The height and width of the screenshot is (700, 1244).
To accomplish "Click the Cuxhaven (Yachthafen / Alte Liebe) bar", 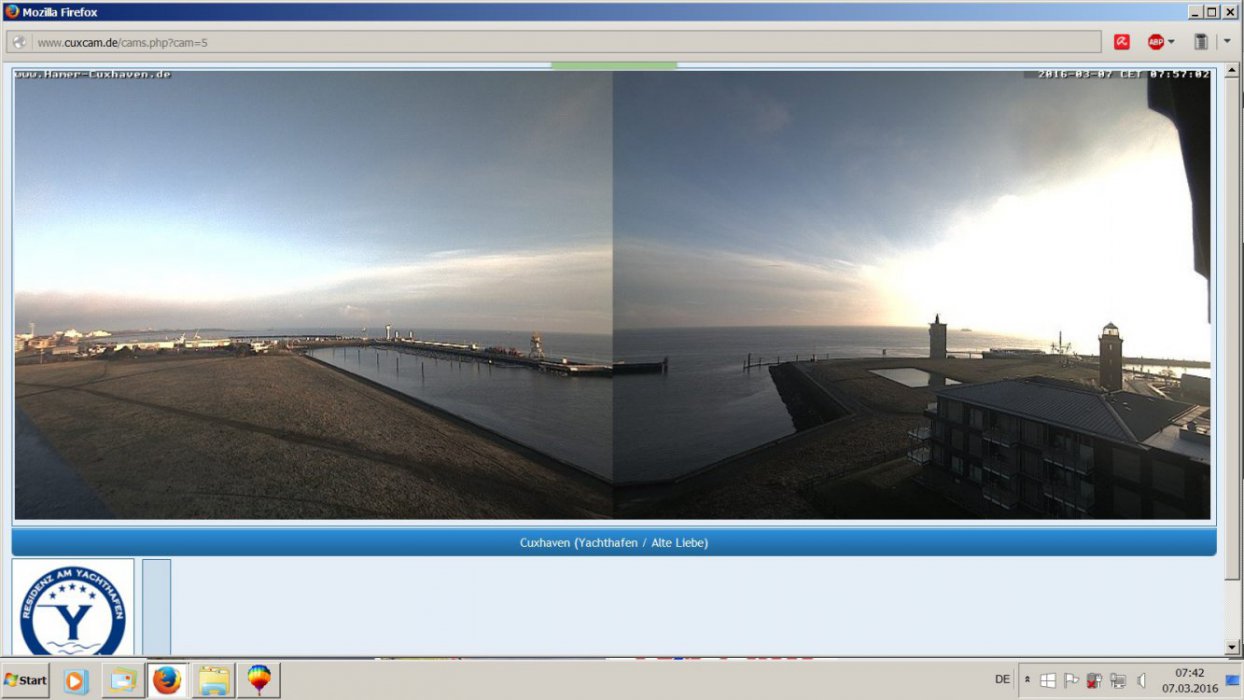I will tap(613, 543).
